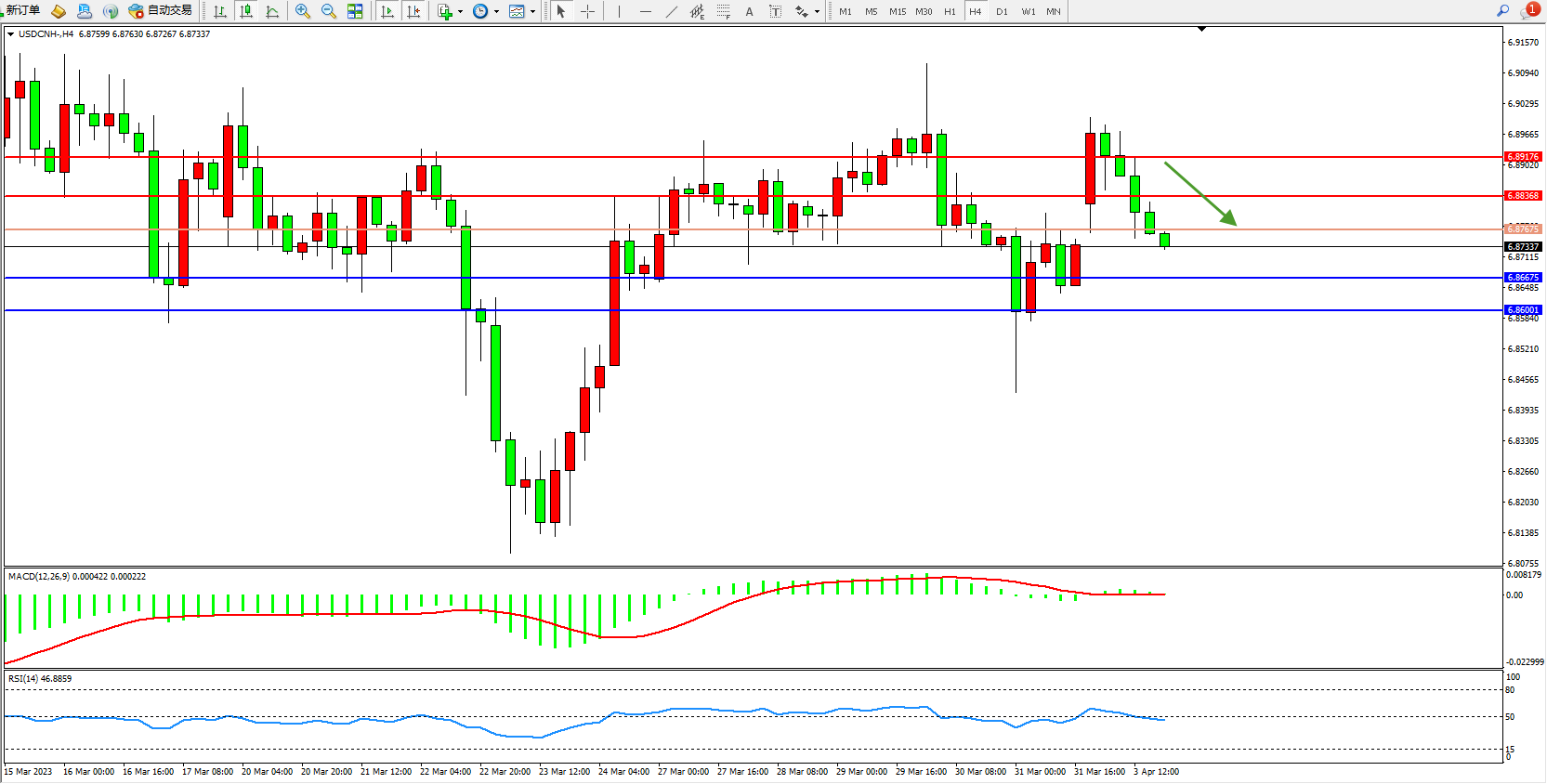Click the 自动交易 auto trading button
The image size is (1547, 784).
pos(161,11)
